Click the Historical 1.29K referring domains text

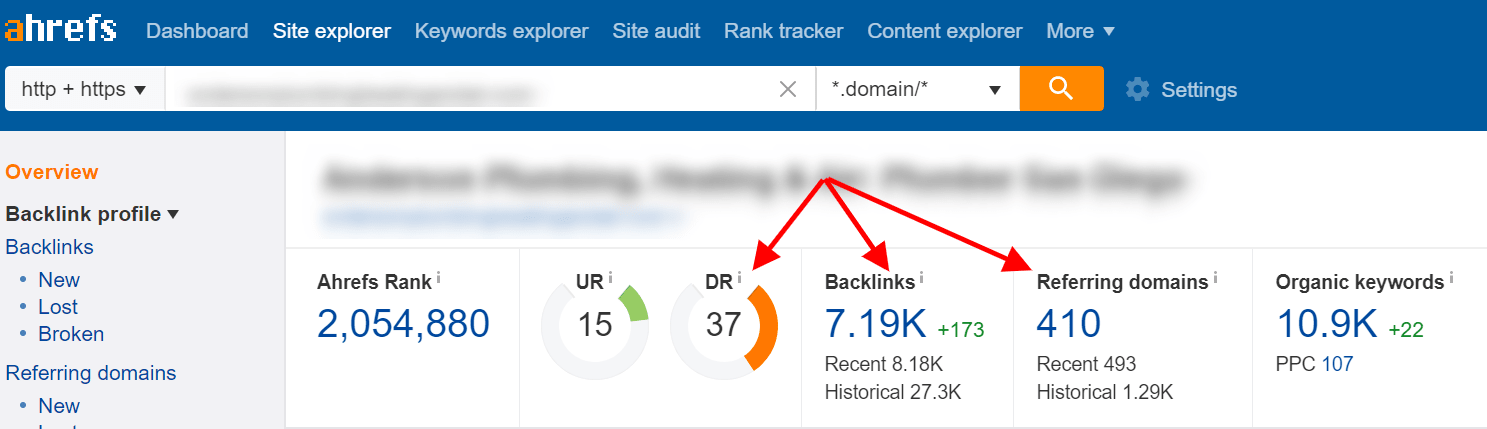(x=1105, y=393)
